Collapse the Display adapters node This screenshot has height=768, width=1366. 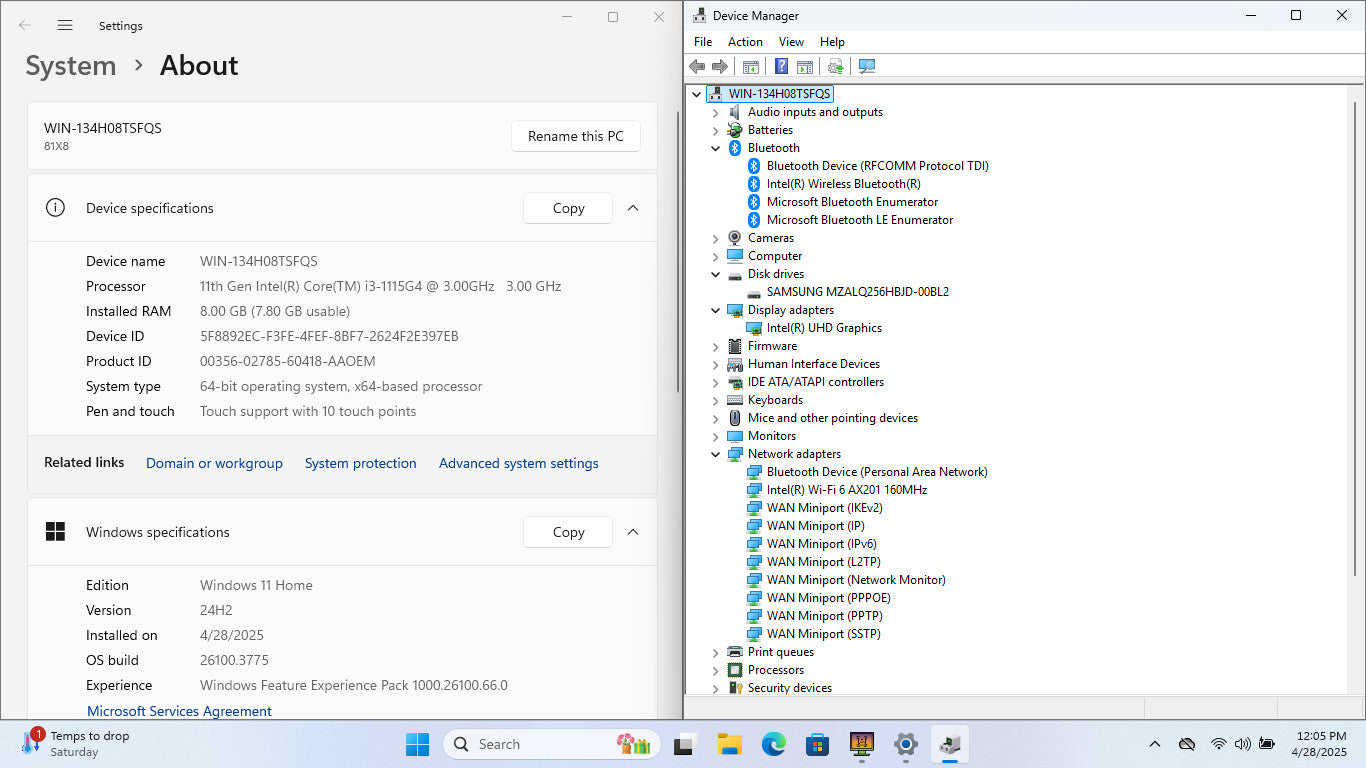click(716, 310)
